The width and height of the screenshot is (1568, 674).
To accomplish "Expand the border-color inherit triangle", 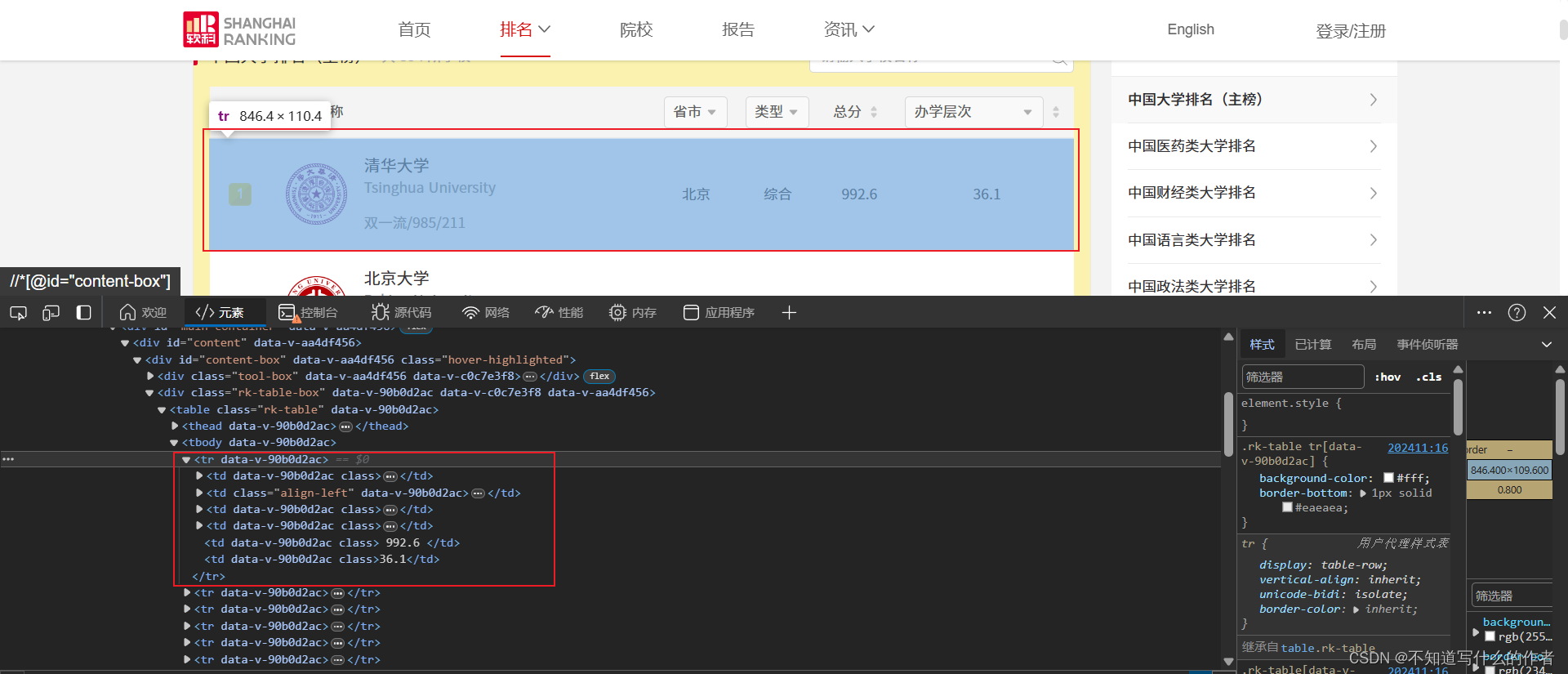I will 1356,609.
